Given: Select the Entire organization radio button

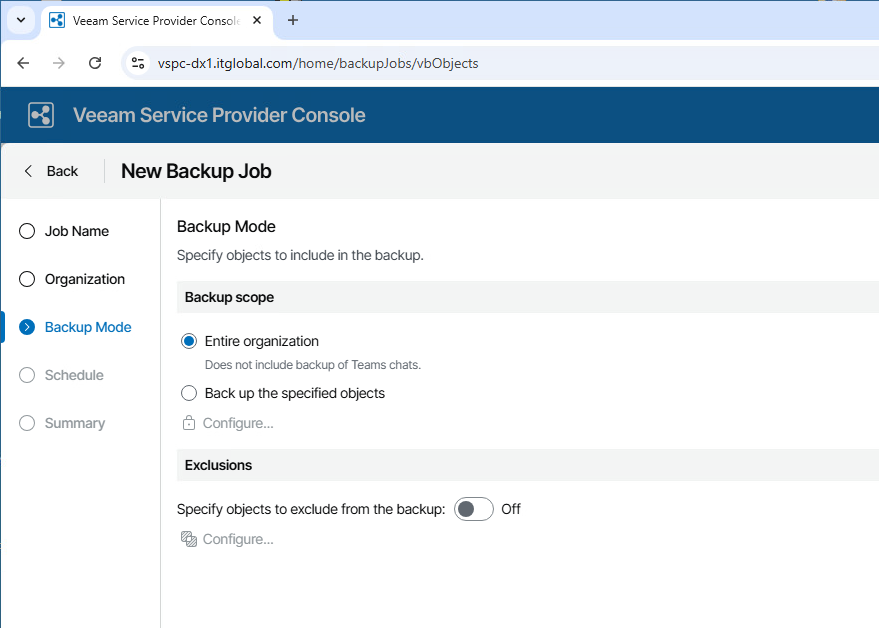Looking at the screenshot, I should coord(189,341).
